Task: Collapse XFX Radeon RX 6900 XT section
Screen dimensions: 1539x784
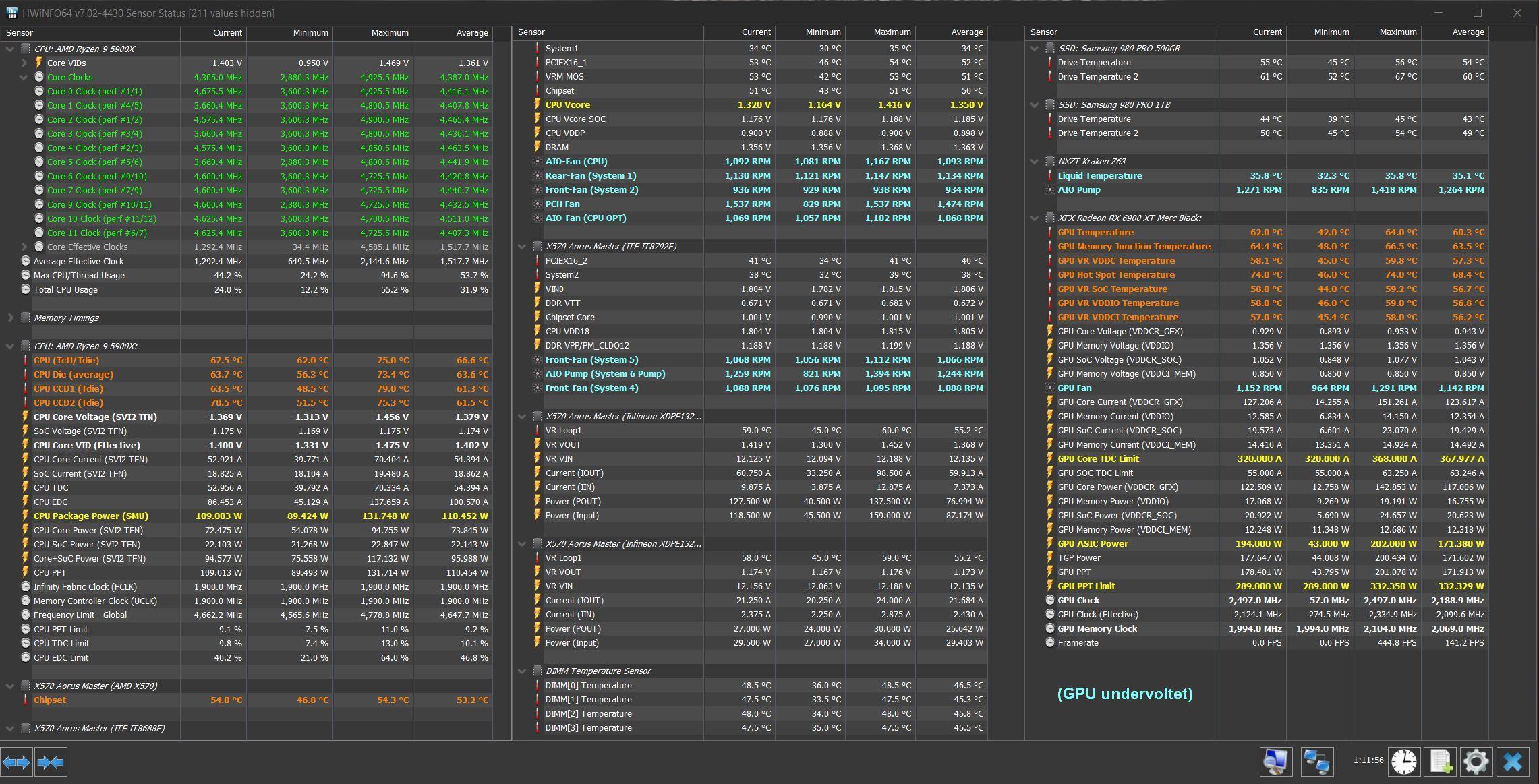Action: click(x=1034, y=218)
